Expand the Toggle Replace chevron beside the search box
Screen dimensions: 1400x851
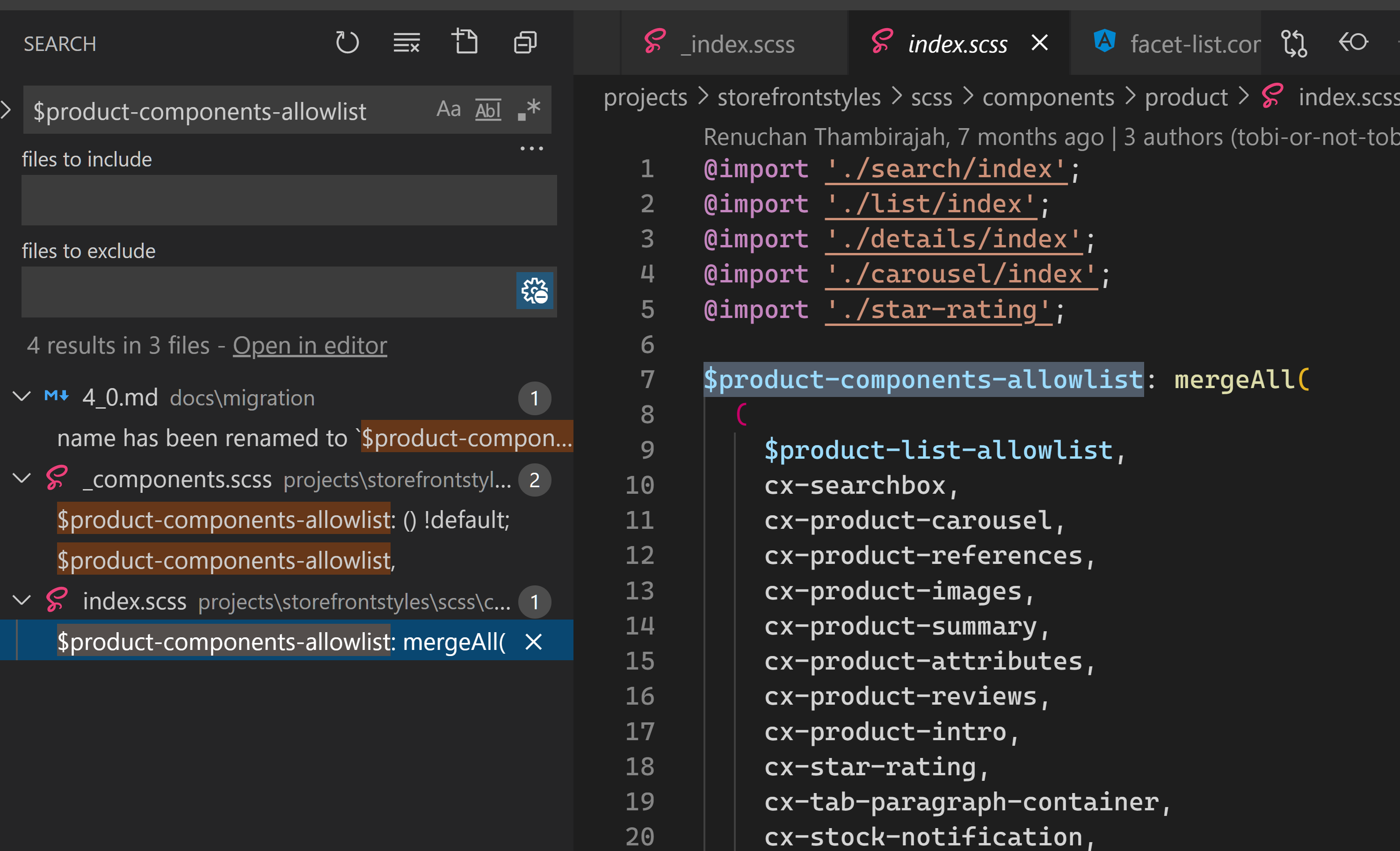point(6,109)
